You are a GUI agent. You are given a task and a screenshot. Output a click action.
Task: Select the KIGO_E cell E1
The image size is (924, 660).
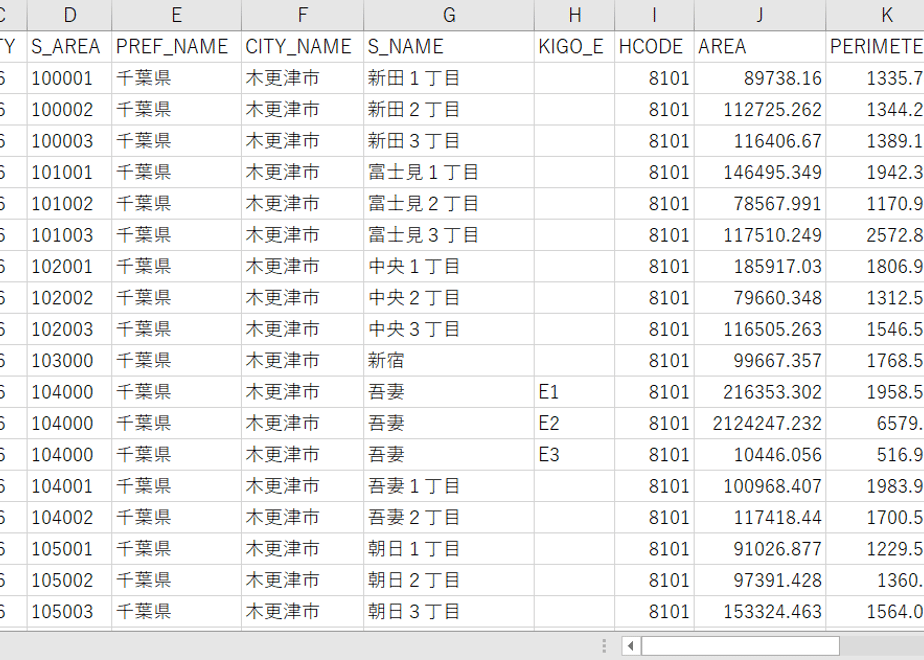click(575, 392)
